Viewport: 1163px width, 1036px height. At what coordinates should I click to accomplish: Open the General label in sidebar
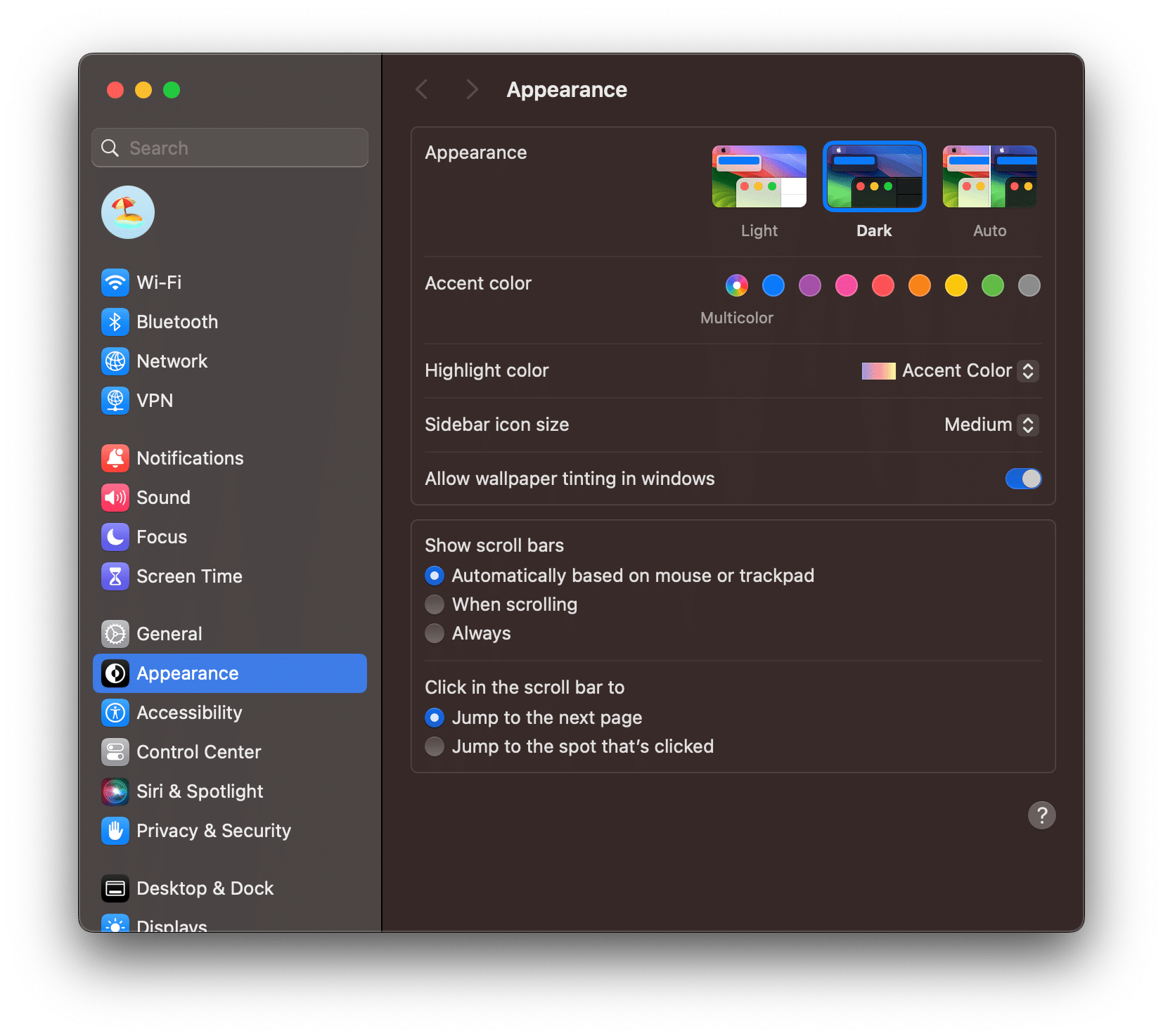[x=169, y=634]
